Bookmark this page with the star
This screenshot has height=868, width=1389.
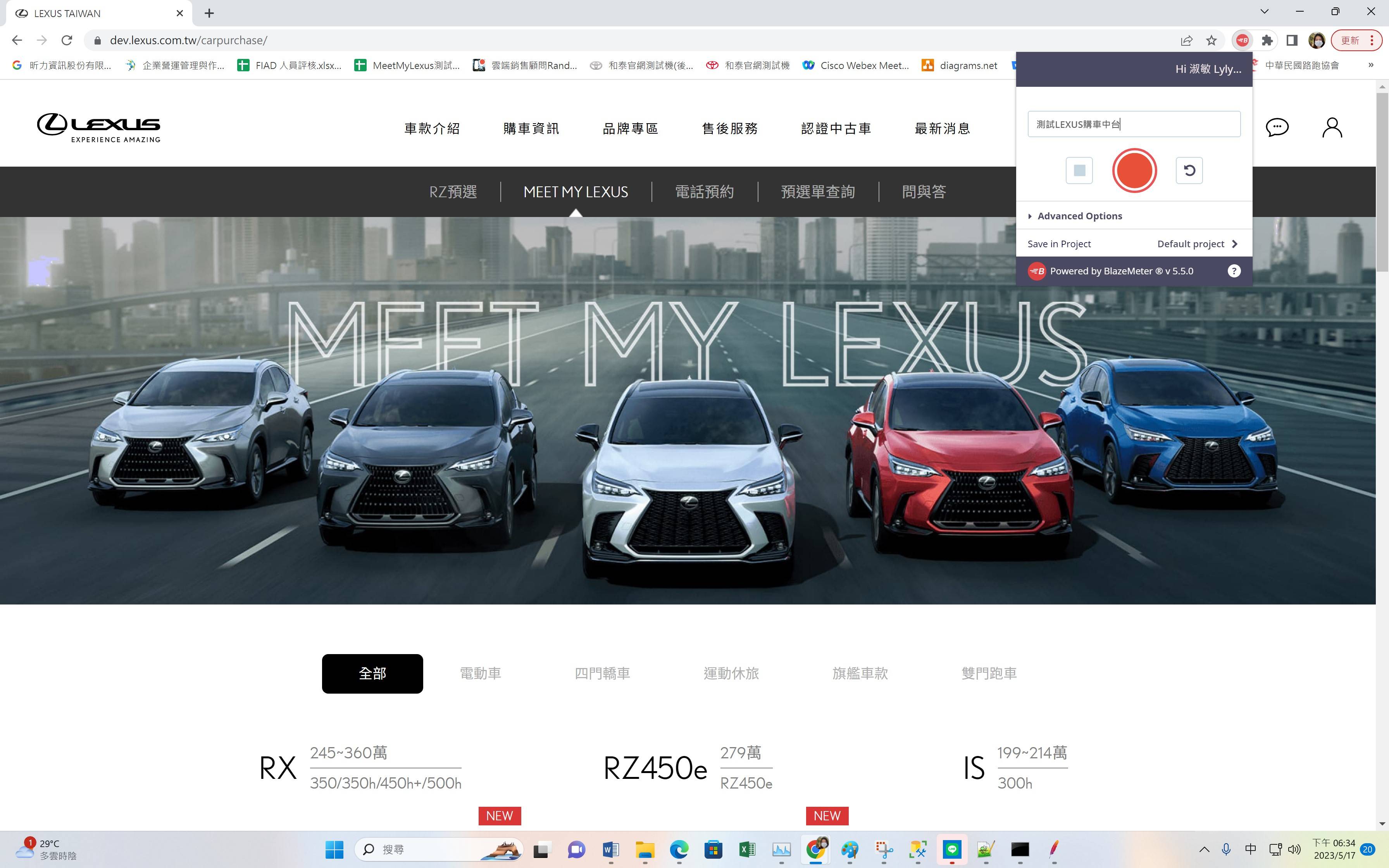tap(1211, 40)
